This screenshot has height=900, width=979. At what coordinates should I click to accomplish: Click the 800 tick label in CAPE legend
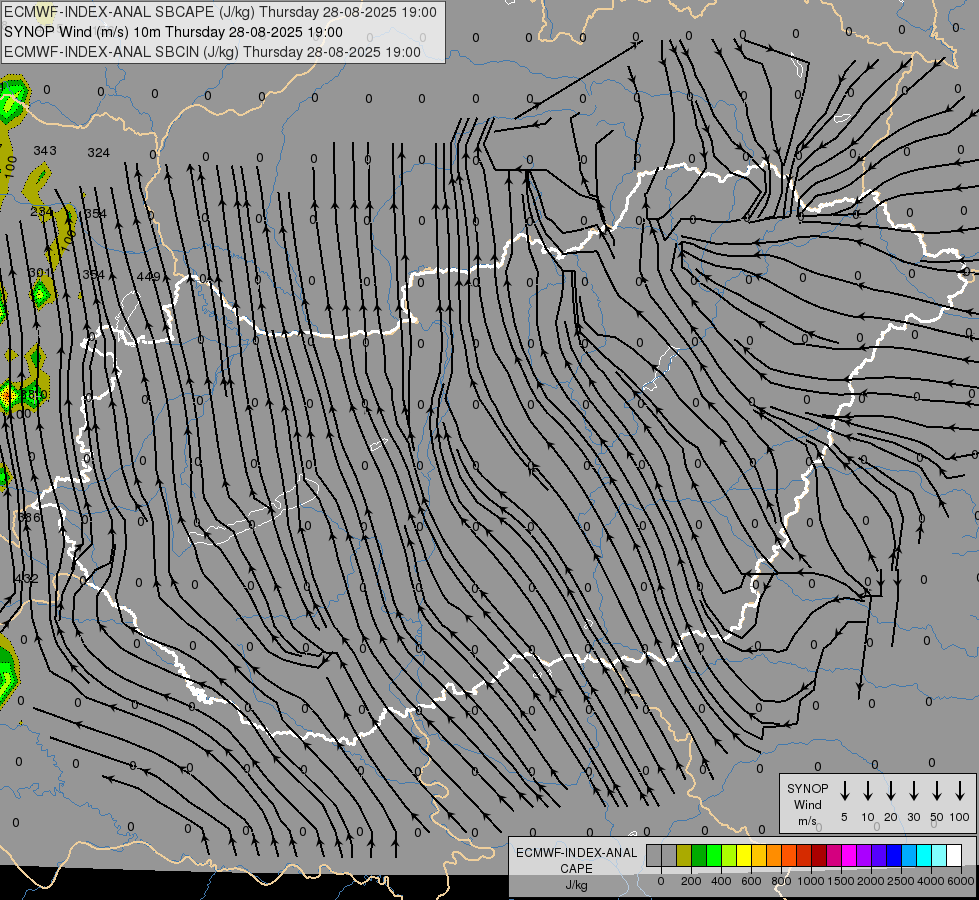(781, 881)
